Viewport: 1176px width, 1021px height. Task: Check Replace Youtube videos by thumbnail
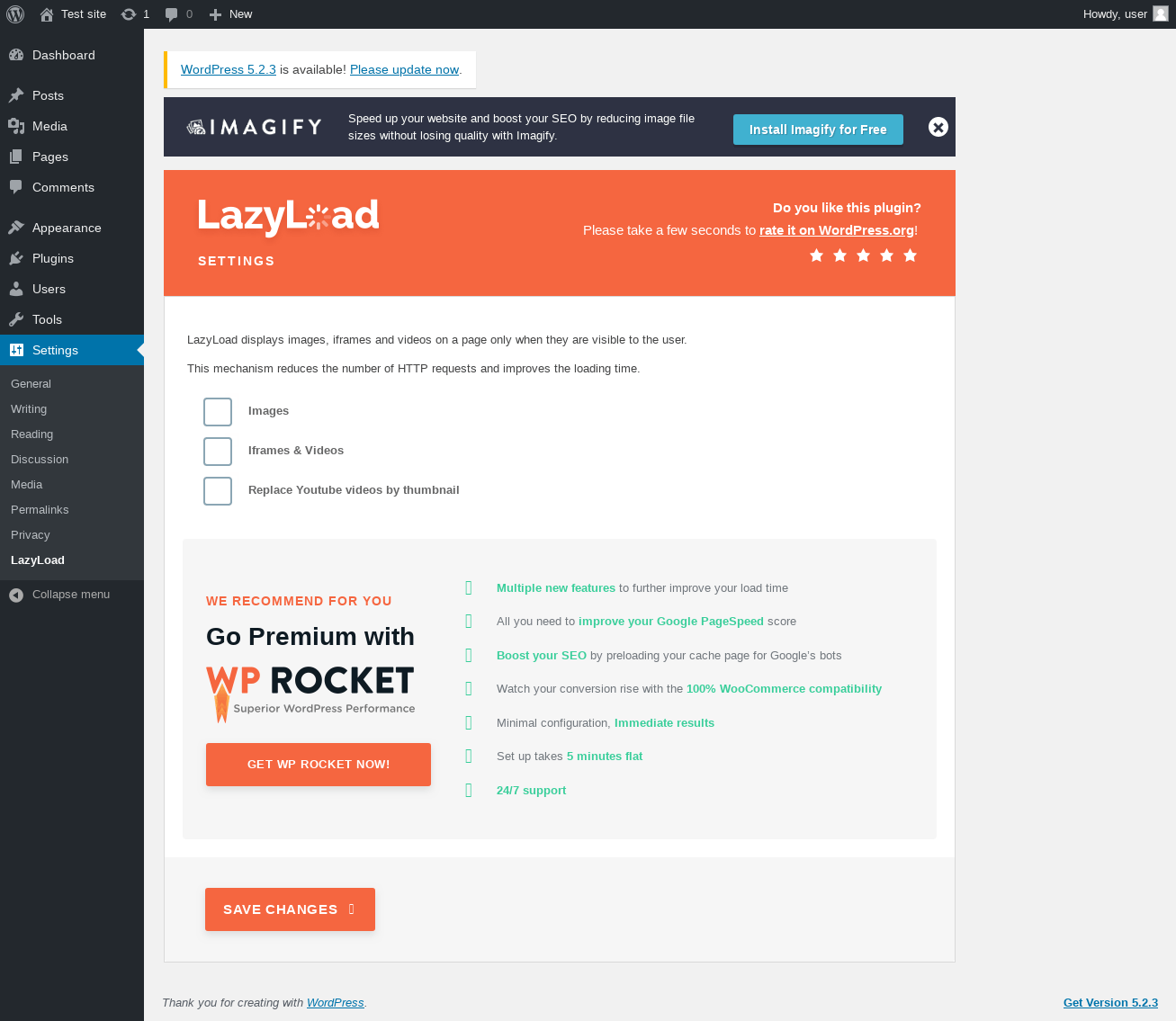[218, 491]
